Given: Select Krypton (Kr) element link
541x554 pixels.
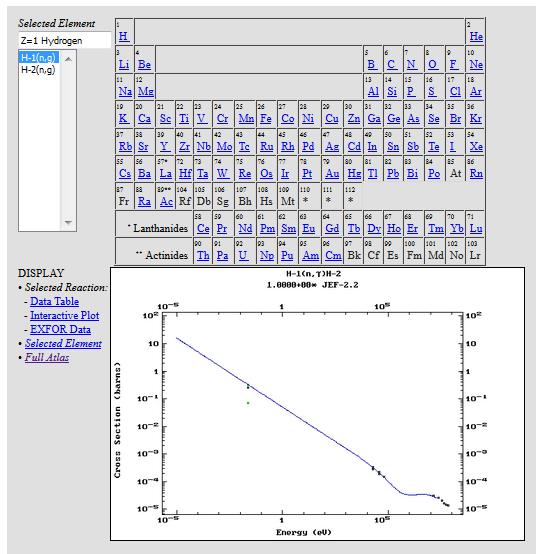Looking at the screenshot, I should [476, 118].
